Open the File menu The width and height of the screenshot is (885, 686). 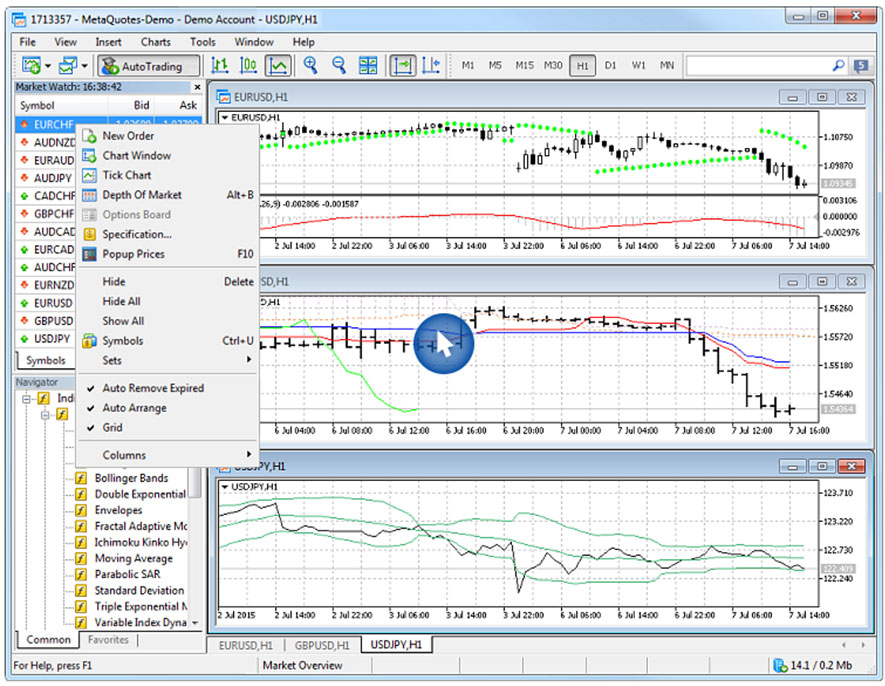point(28,42)
